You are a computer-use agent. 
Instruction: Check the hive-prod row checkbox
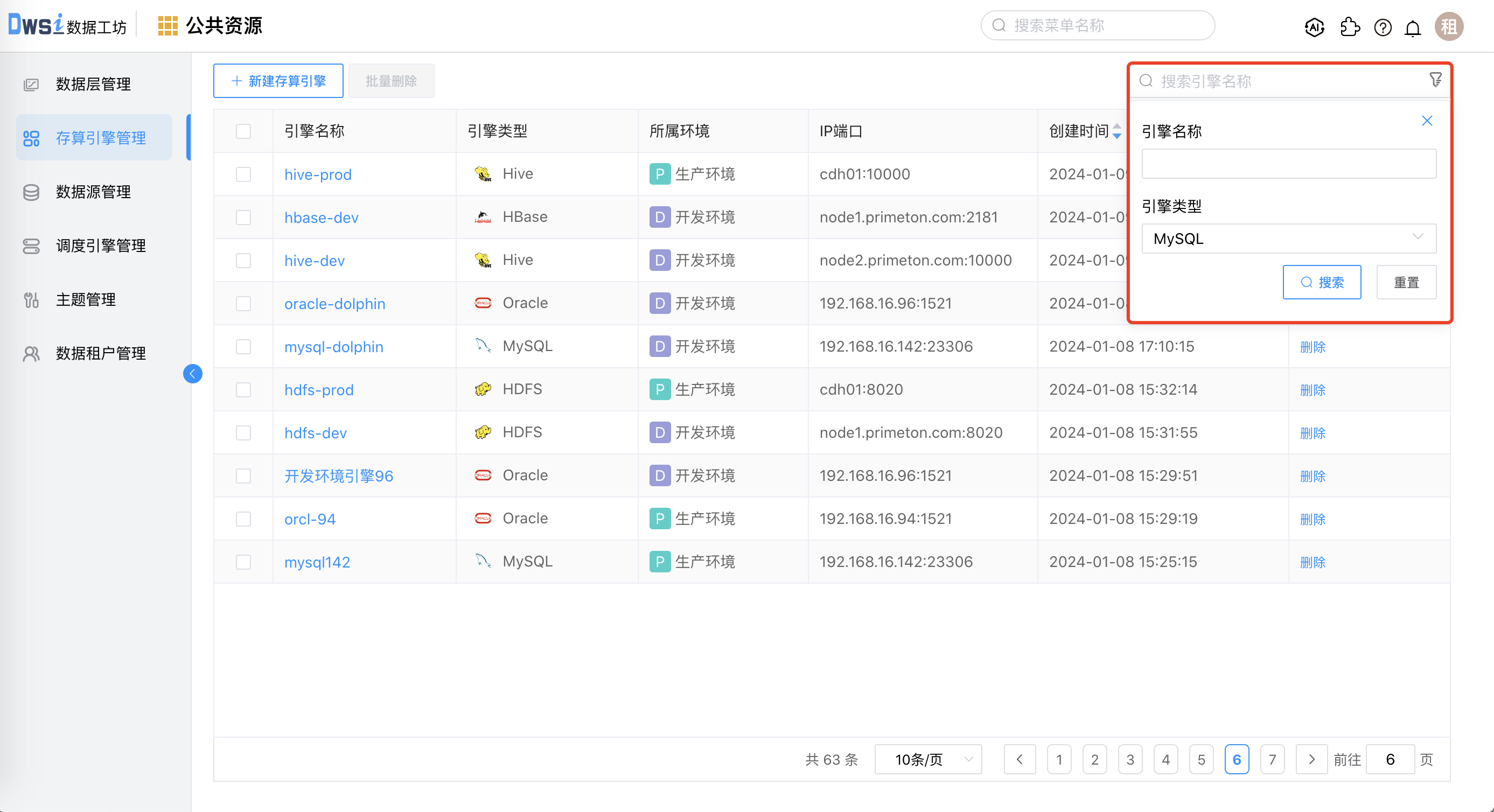[243, 174]
